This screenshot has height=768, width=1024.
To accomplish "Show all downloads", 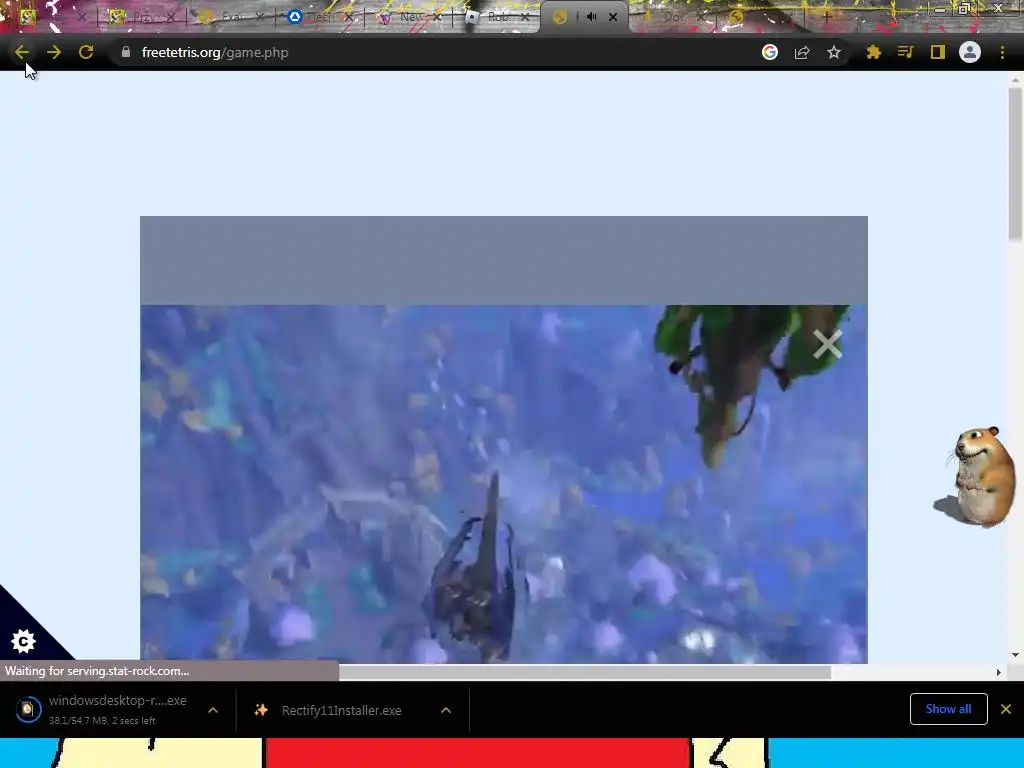I will click(x=948, y=709).
